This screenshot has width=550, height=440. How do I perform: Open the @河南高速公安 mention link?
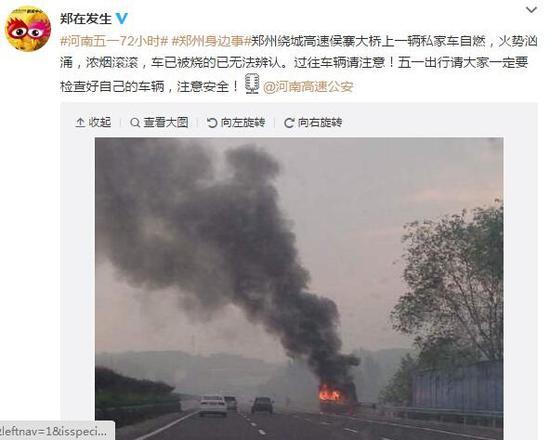point(308,87)
